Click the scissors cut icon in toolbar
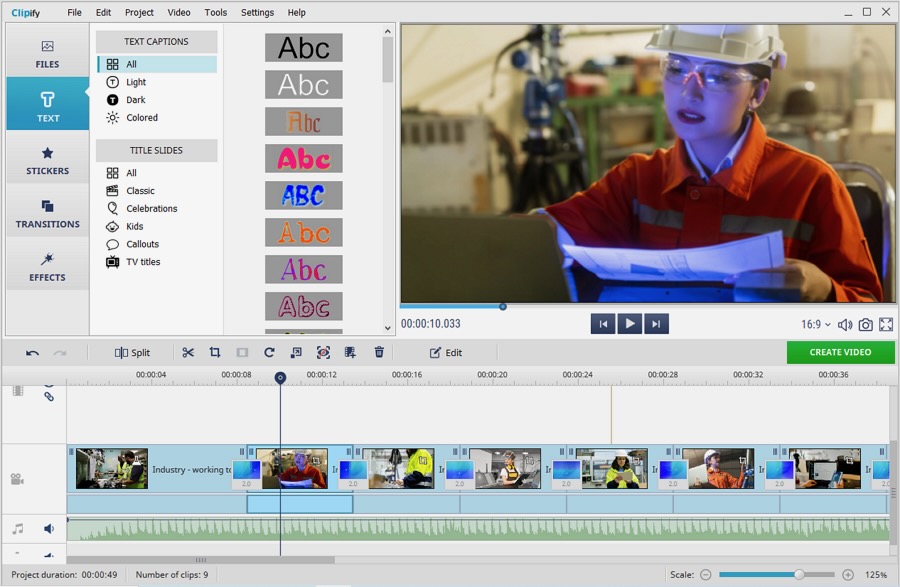This screenshot has height=587, width=900. click(x=188, y=352)
